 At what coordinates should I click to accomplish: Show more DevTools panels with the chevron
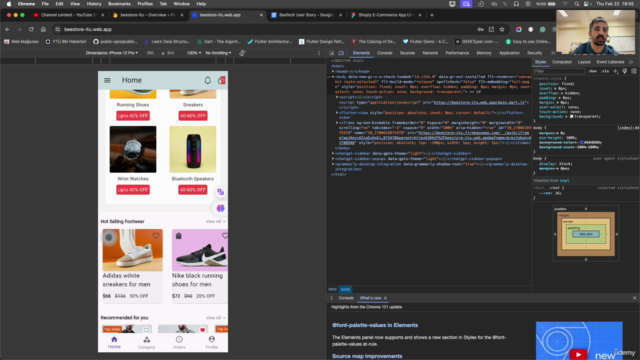(x=553, y=53)
